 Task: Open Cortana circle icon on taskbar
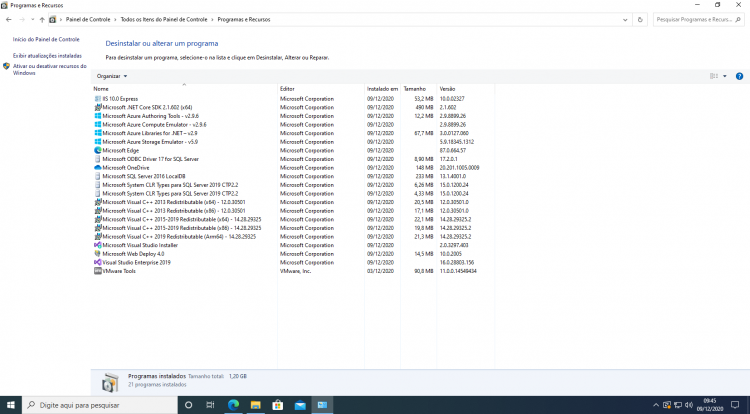point(188,405)
